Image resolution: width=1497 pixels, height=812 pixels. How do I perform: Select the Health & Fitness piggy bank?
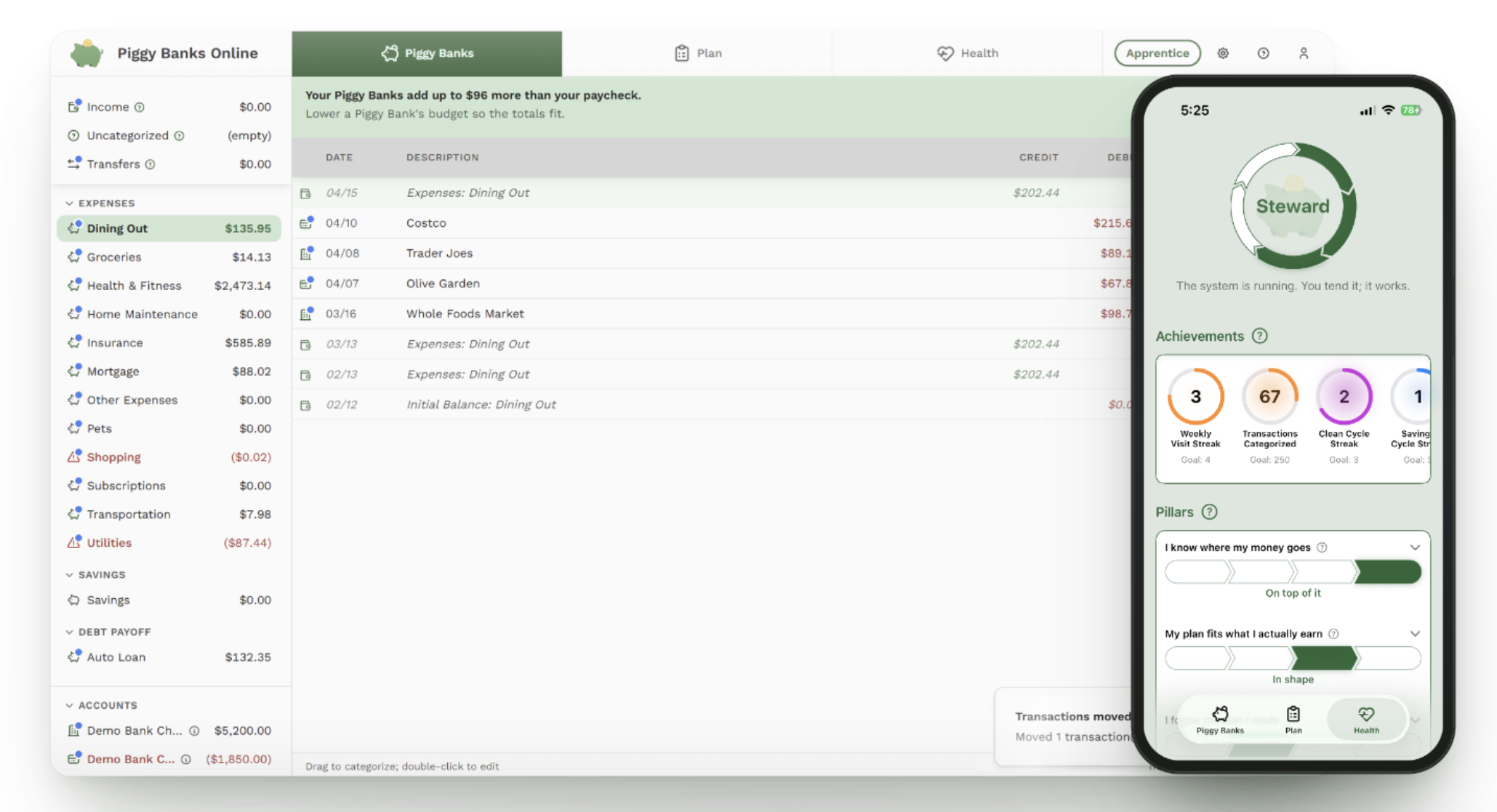169,286
